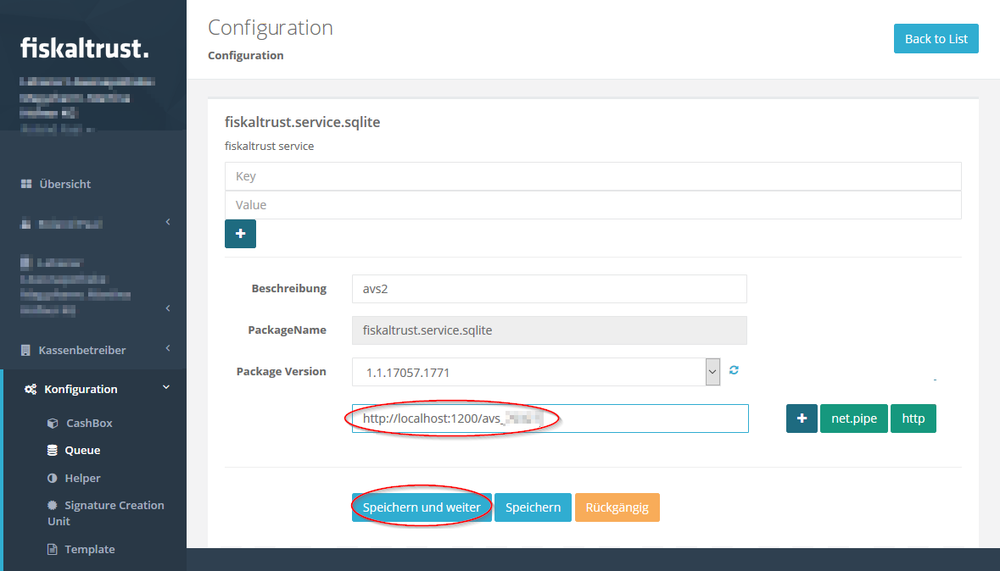Open Übersicht in the sidebar

click(65, 184)
